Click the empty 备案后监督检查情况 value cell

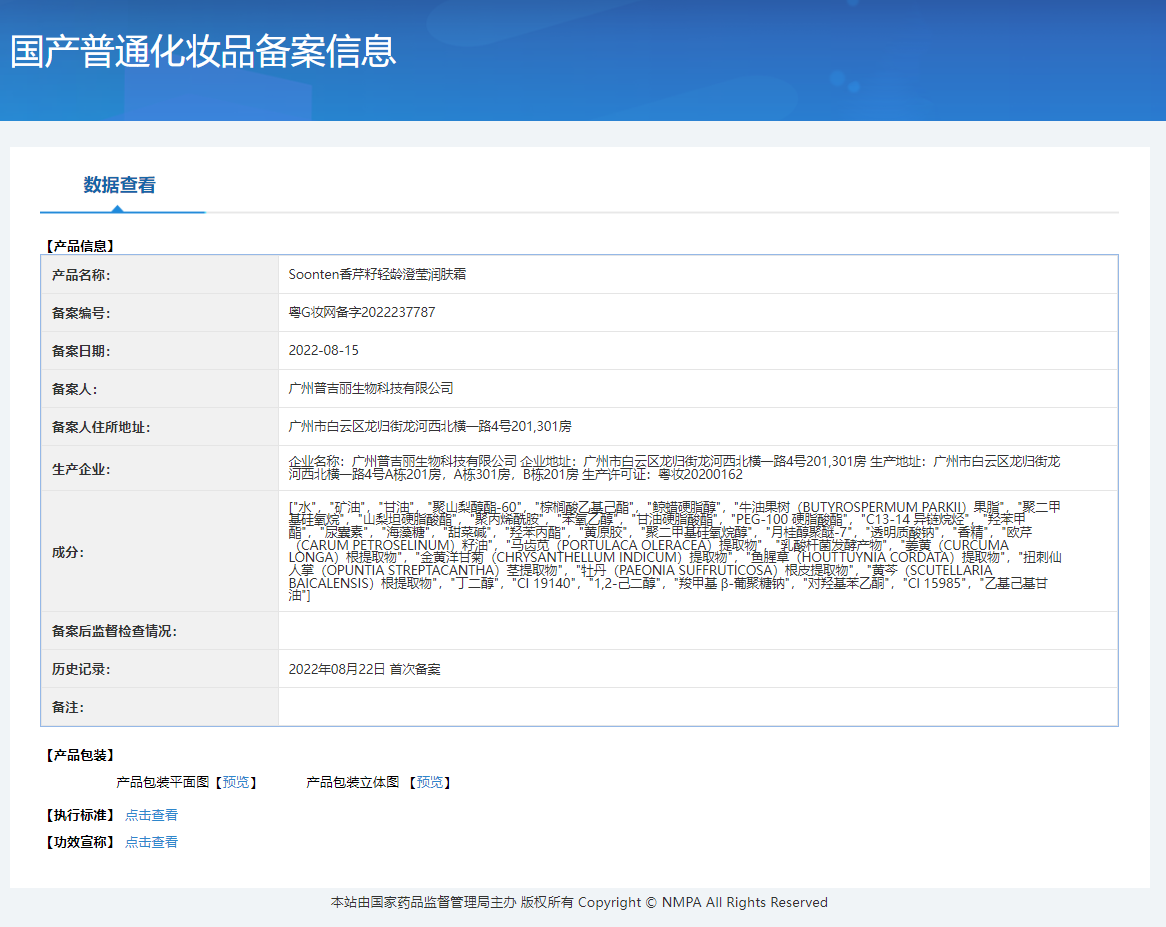click(697, 631)
